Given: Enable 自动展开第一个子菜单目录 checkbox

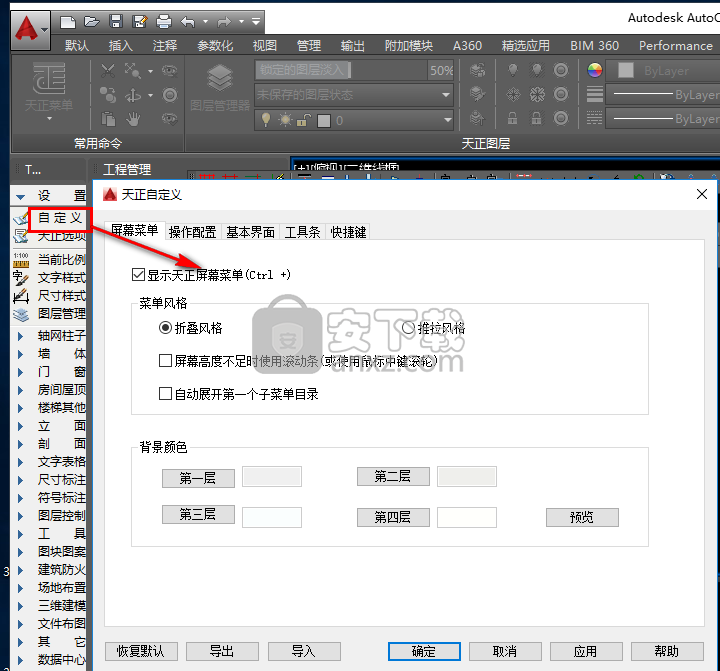Looking at the screenshot, I should pyautogui.click(x=165, y=394).
